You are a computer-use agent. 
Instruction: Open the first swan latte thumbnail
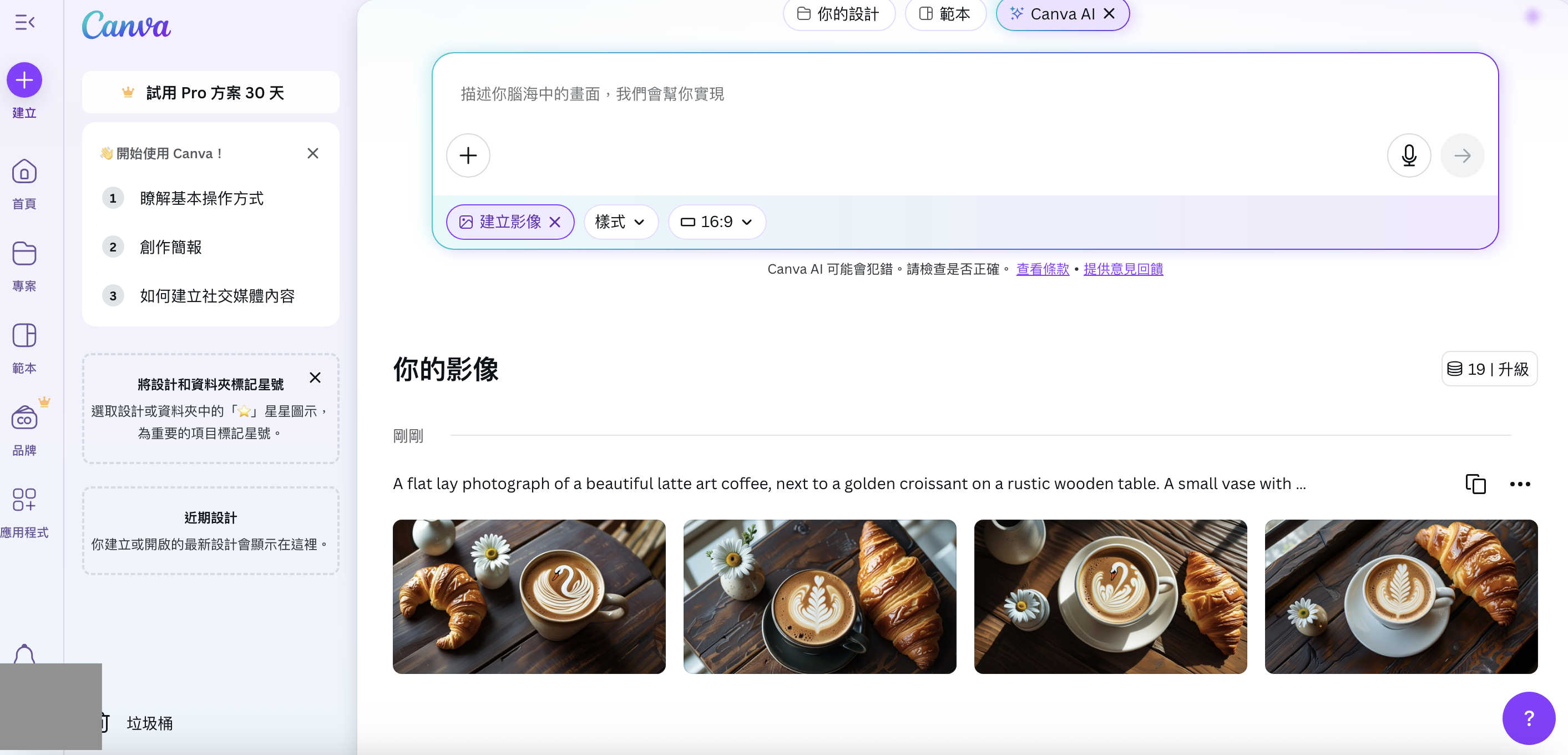528,596
